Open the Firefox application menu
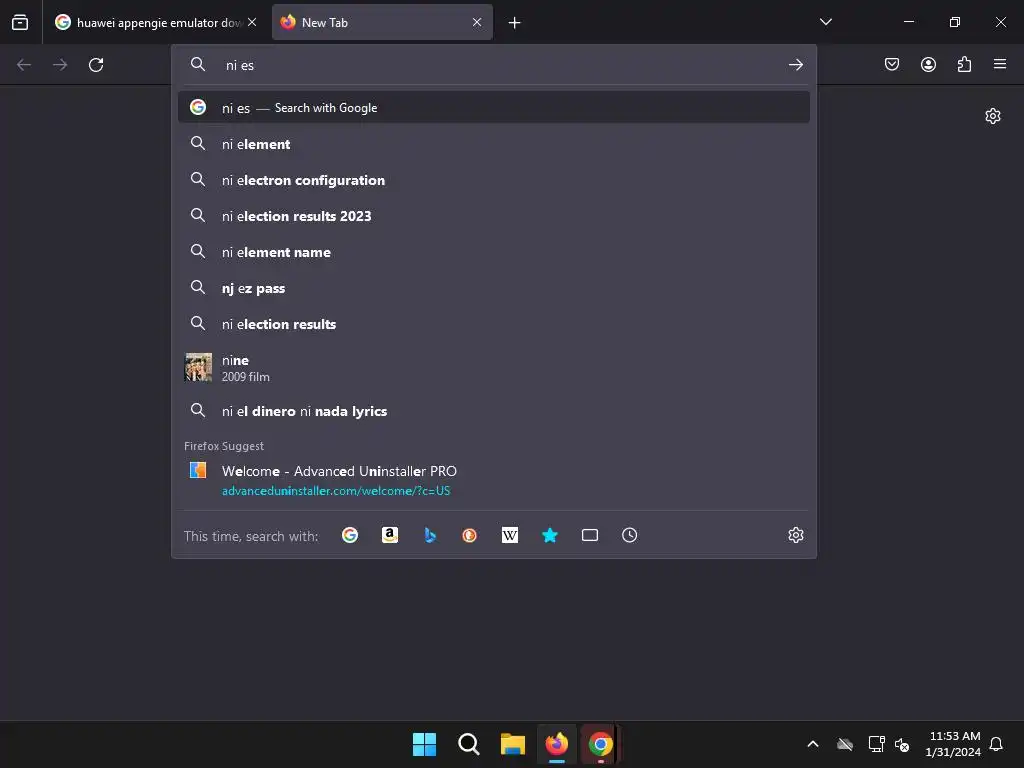Viewport: 1024px width, 768px height. pos(1000,64)
